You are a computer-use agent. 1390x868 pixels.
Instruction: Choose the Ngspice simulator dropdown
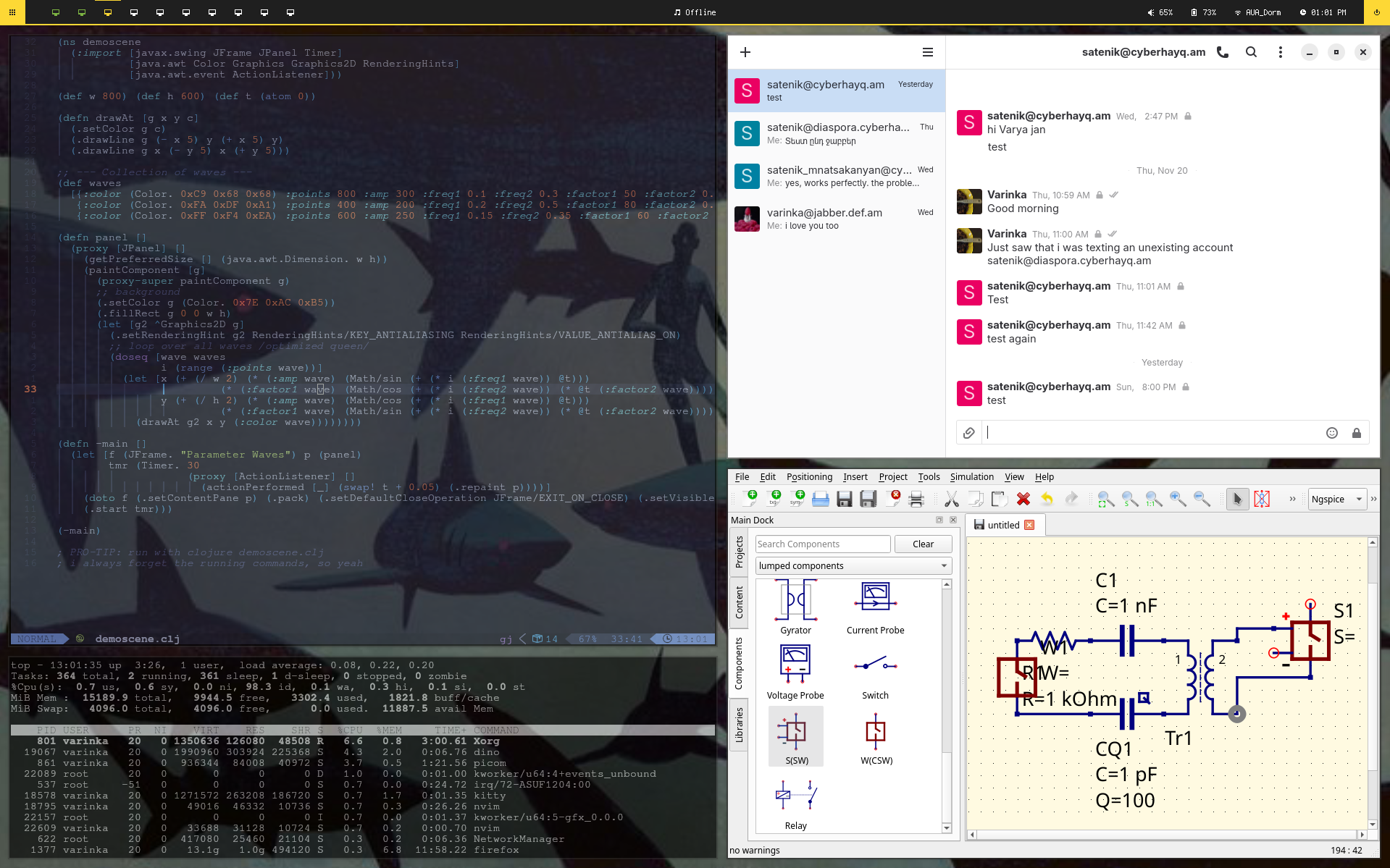1337,499
